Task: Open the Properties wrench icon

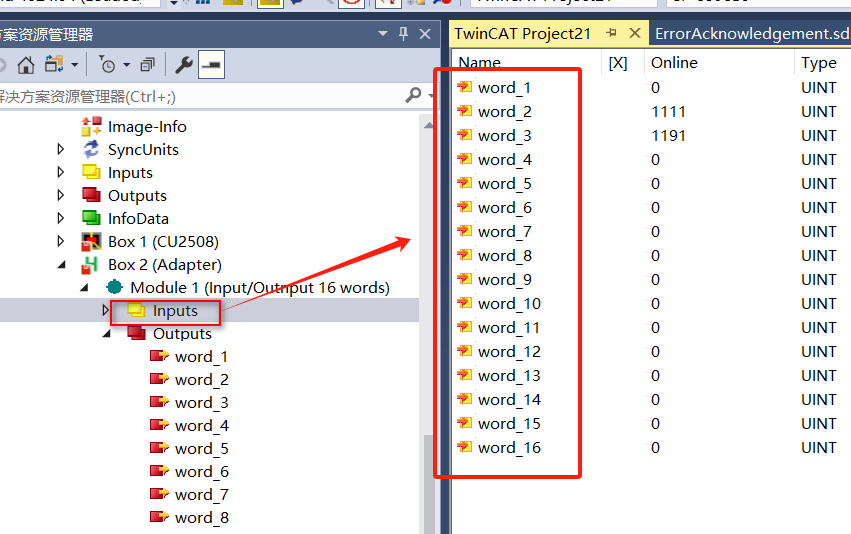Action: pos(184,66)
